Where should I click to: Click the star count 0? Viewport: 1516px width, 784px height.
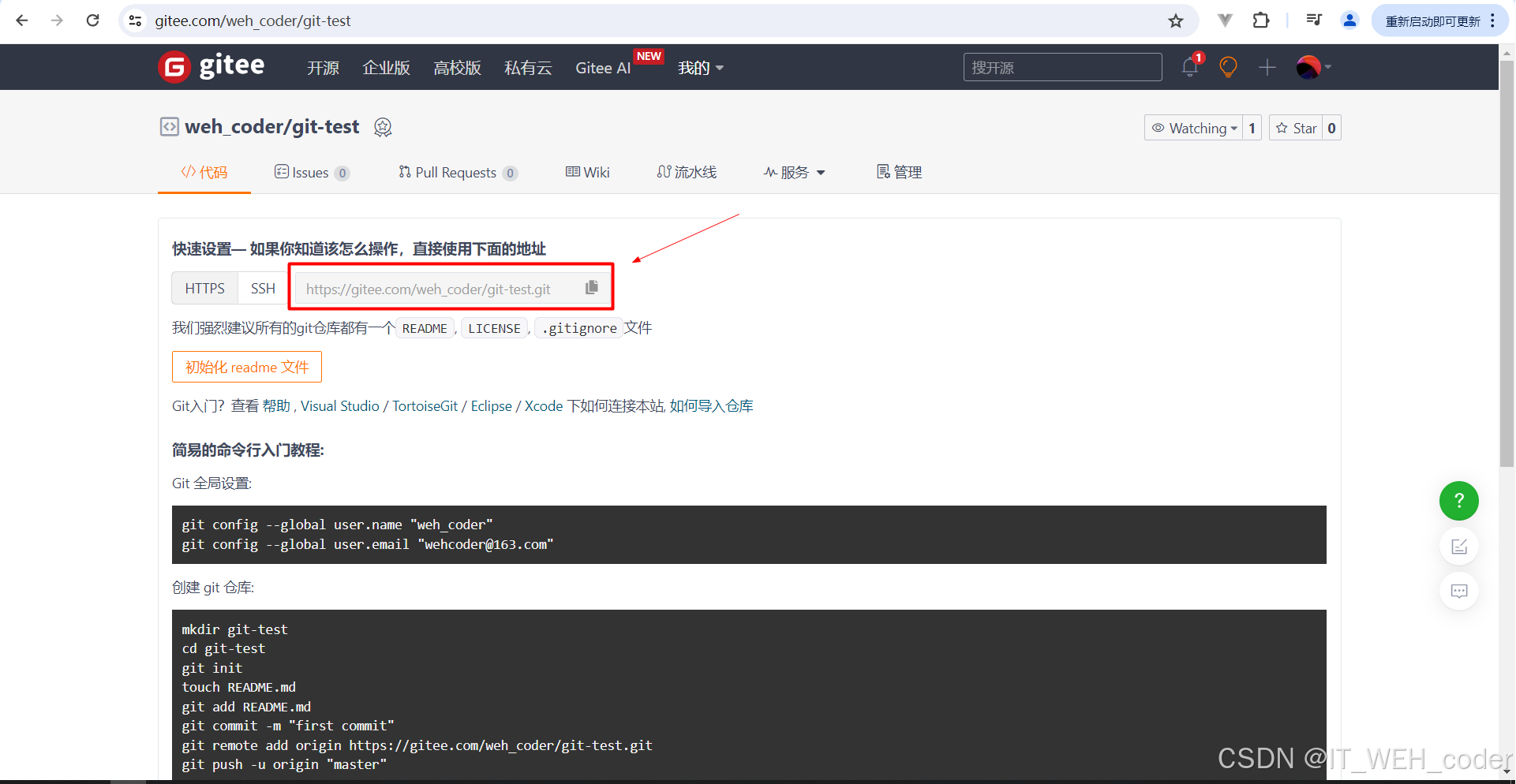1331,128
